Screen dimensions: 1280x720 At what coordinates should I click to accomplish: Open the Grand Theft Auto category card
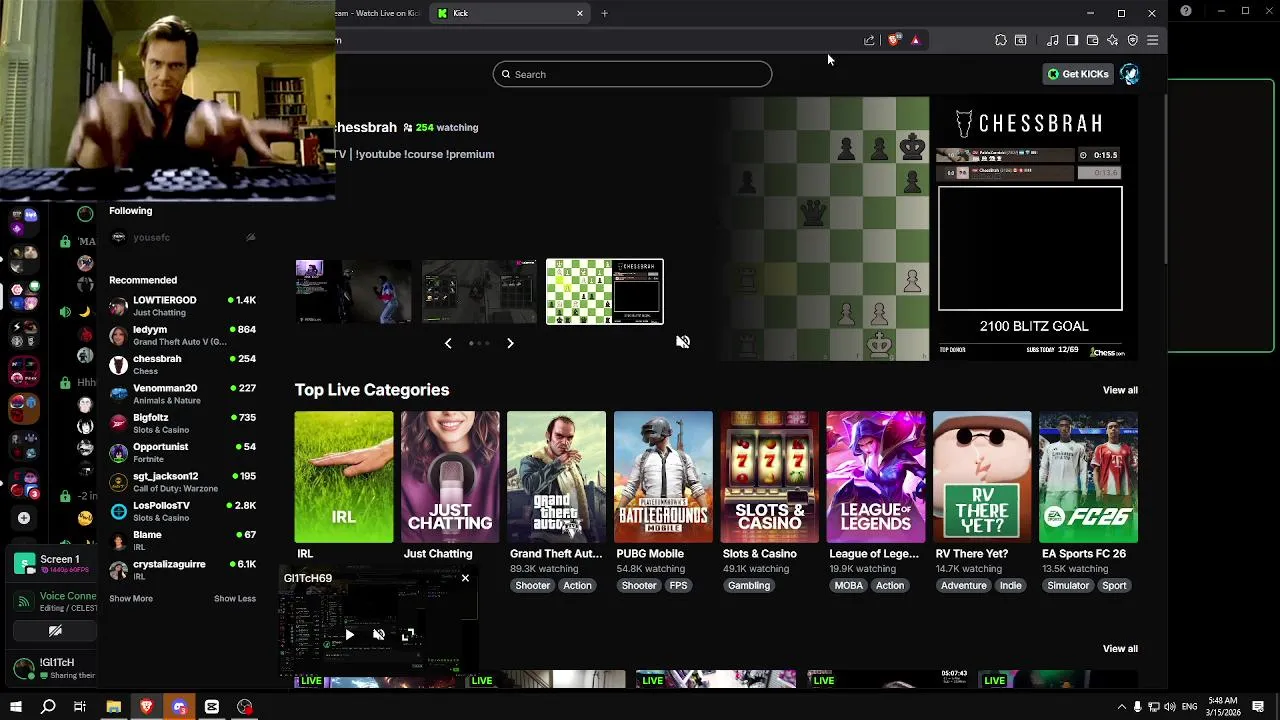556,477
